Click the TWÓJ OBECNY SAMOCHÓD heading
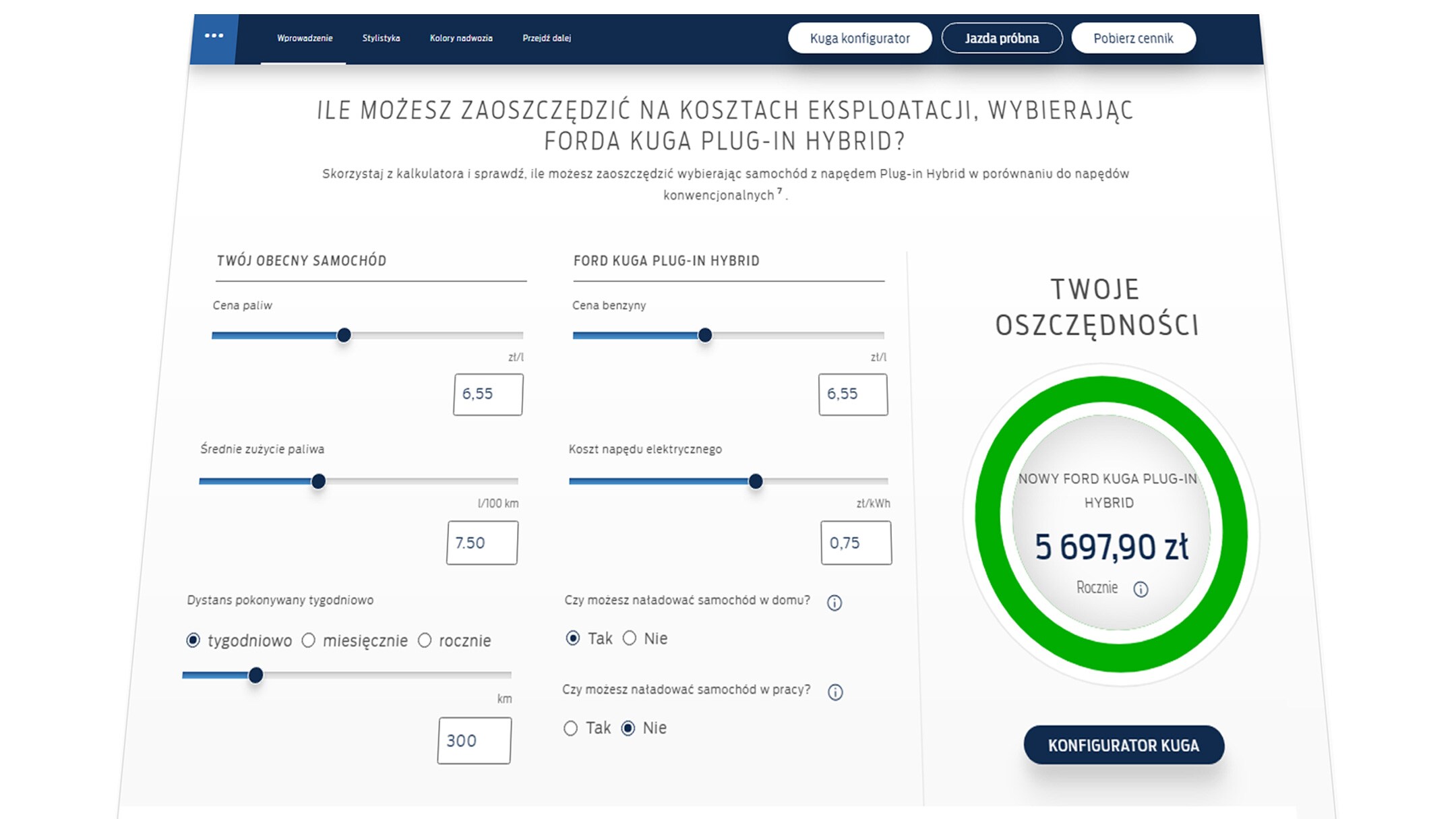 [301, 261]
